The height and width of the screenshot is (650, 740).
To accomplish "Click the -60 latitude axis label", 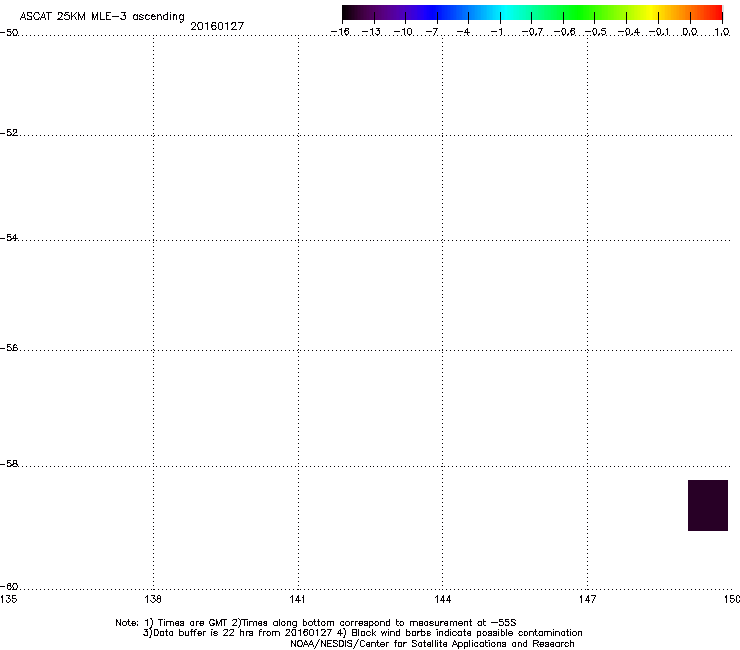I will (x=9, y=587).
